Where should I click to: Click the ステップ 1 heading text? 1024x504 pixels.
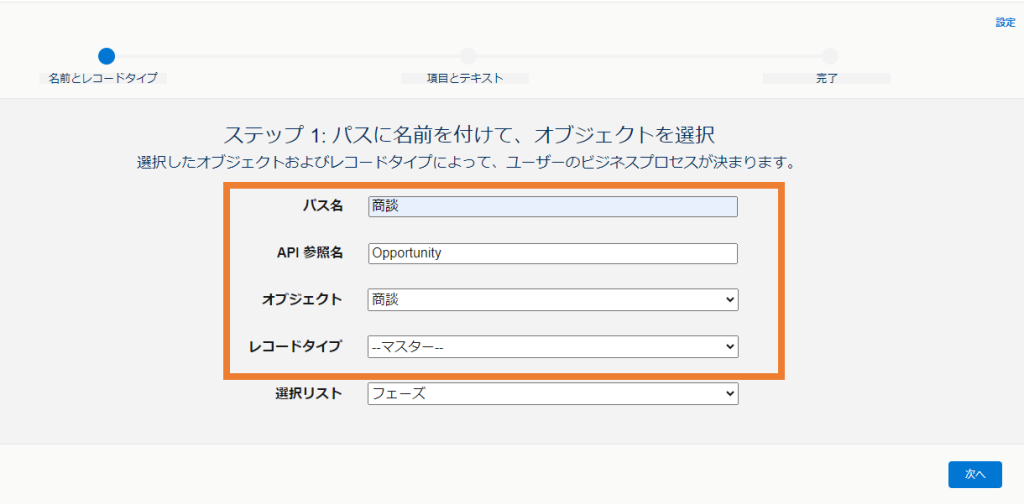[468, 134]
